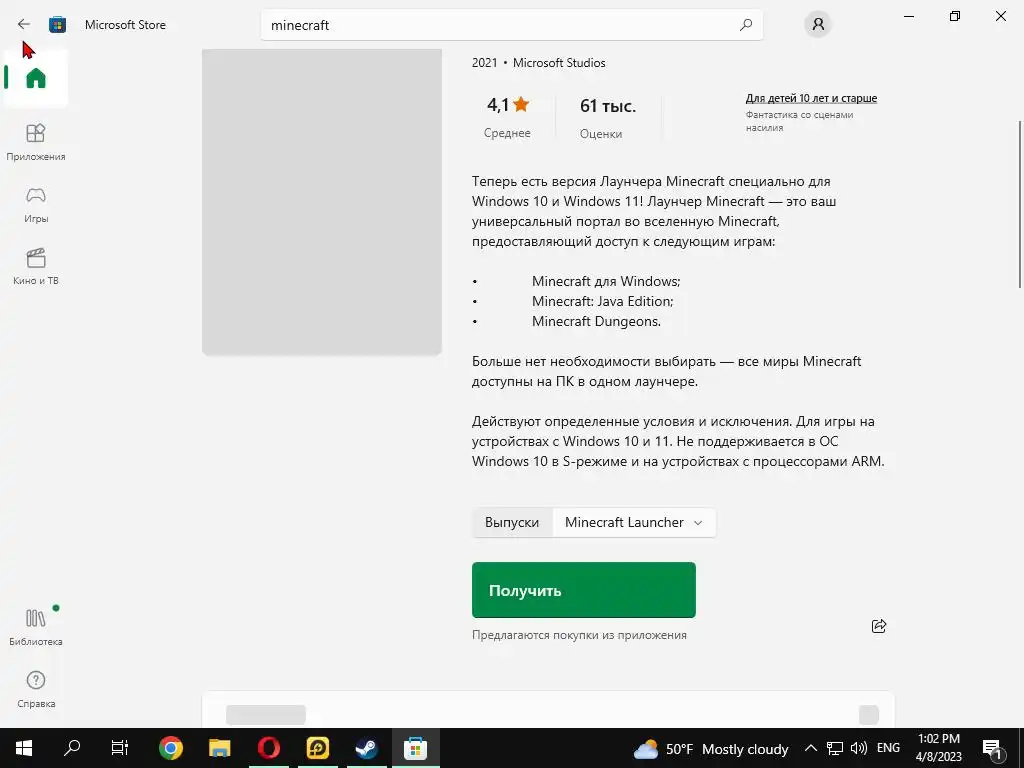This screenshot has width=1024, height=768.
Task: Click the share icon
Action: click(879, 626)
